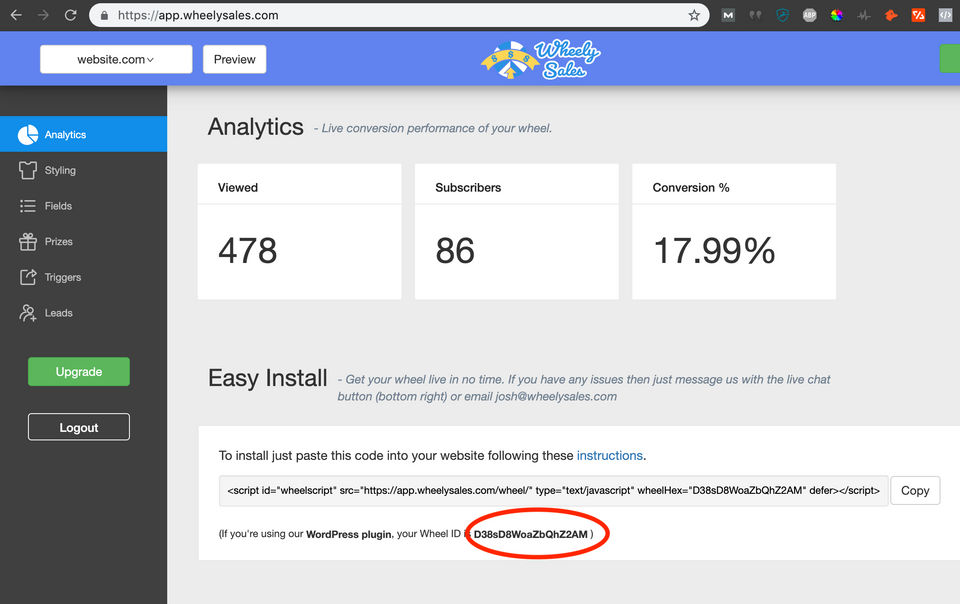The width and height of the screenshot is (960, 604).
Task: Click the Subscribers count 86
Action: (455, 251)
